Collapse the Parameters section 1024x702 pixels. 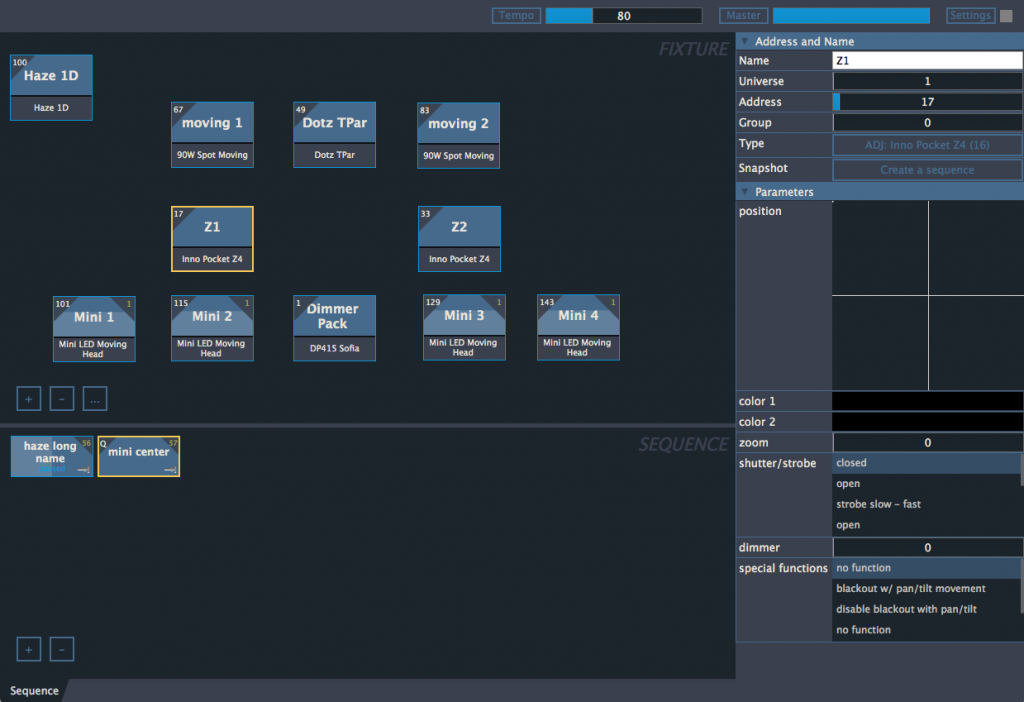tap(744, 191)
